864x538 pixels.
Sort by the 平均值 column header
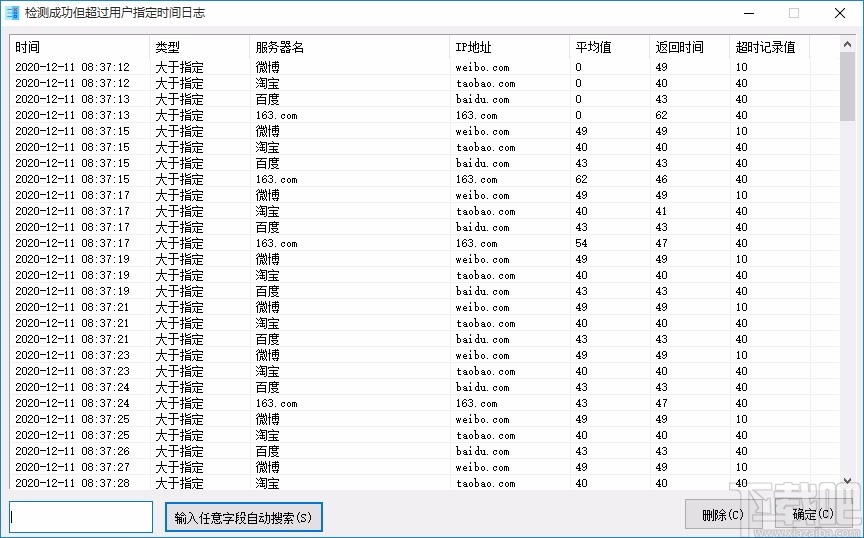pos(609,47)
